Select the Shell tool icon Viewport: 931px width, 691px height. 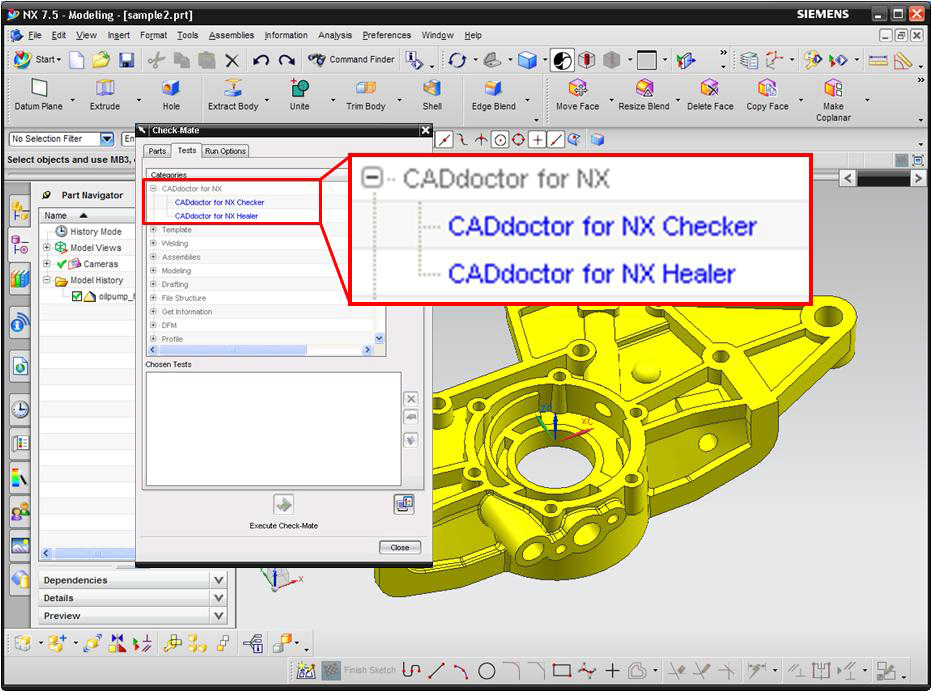coord(431,90)
